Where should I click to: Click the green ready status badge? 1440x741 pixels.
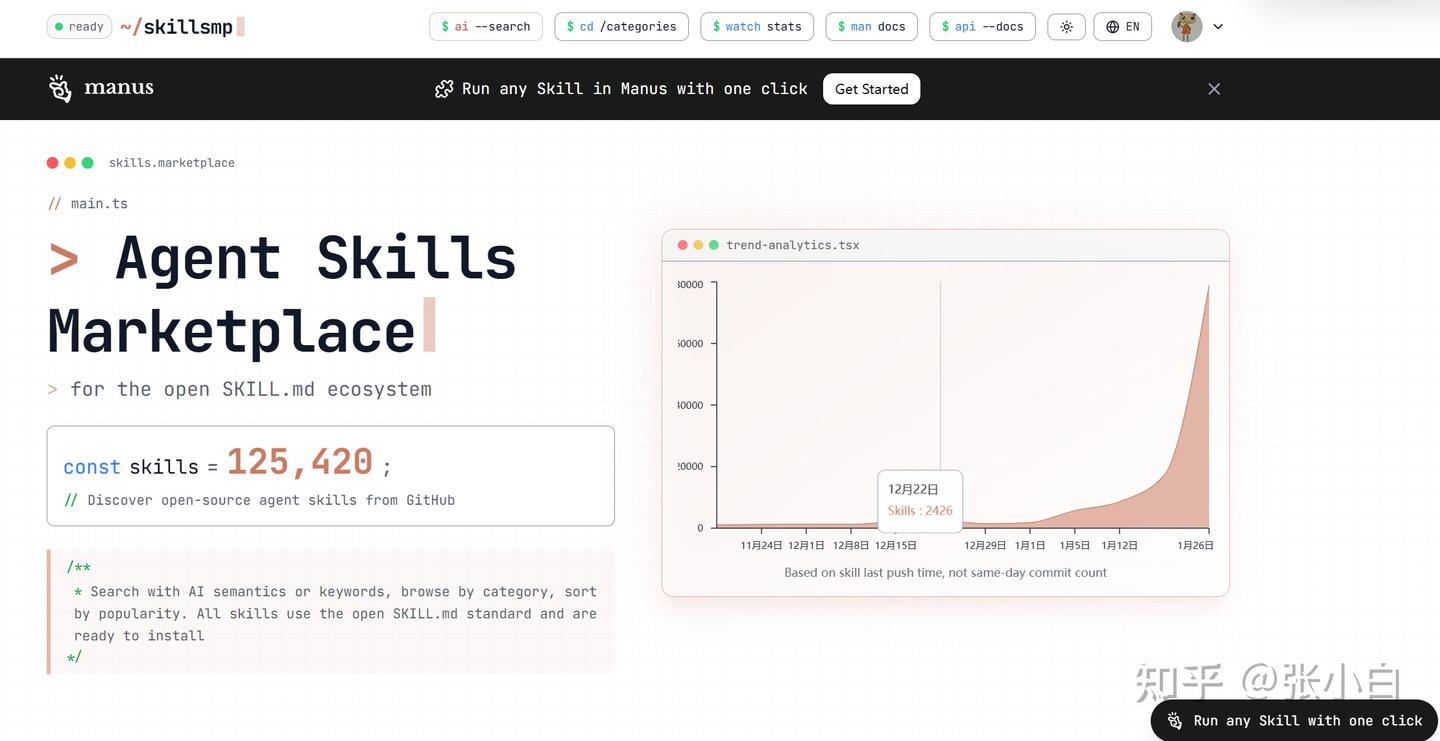[79, 27]
